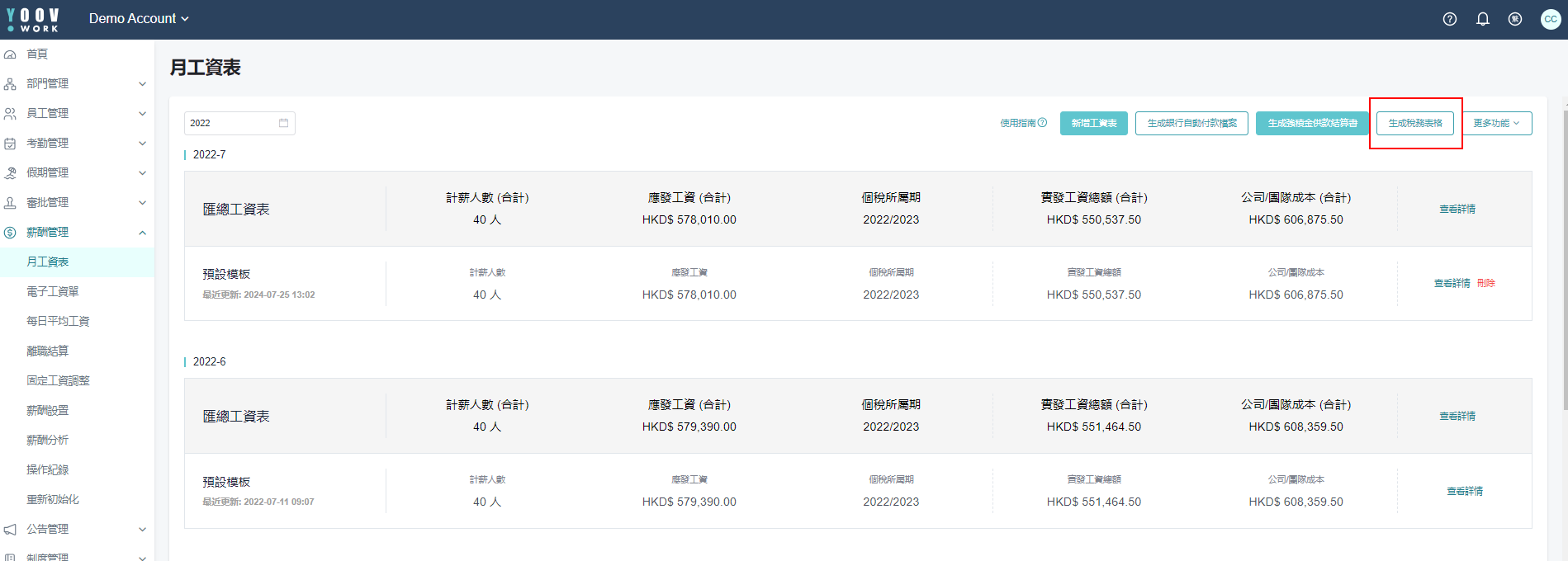Open the CC user avatar
The height and width of the screenshot is (561, 1568).
[x=1551, y=19]
